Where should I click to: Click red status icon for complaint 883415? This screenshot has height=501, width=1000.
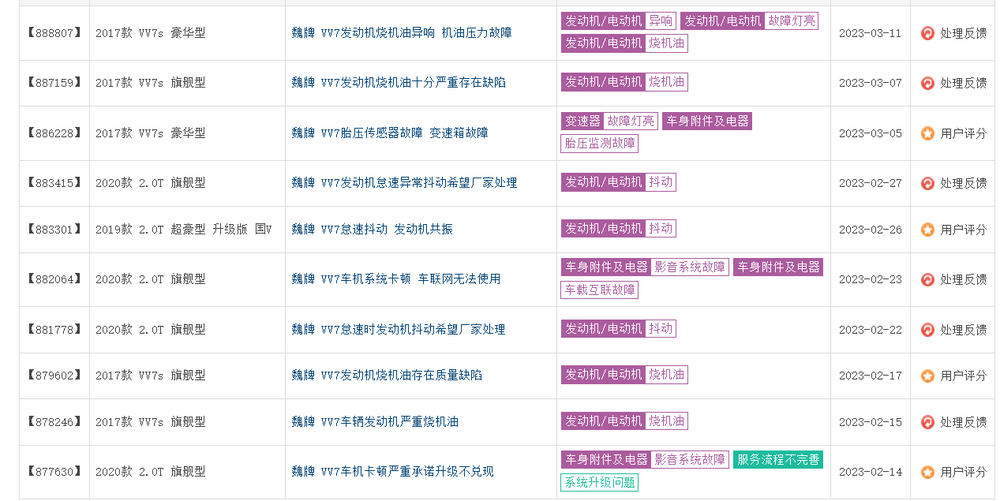pos(927,183)
